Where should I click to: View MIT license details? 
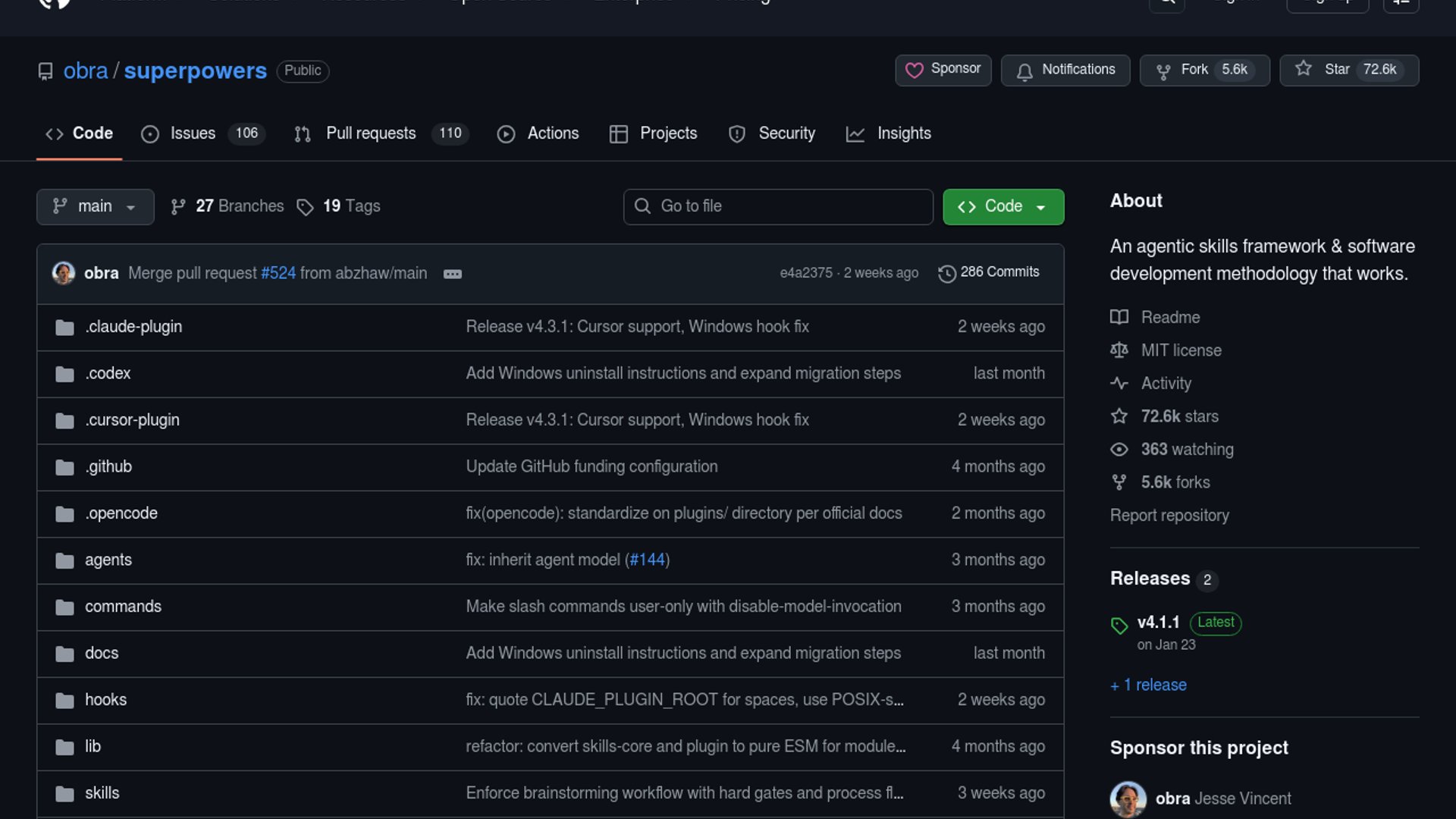1181,350
